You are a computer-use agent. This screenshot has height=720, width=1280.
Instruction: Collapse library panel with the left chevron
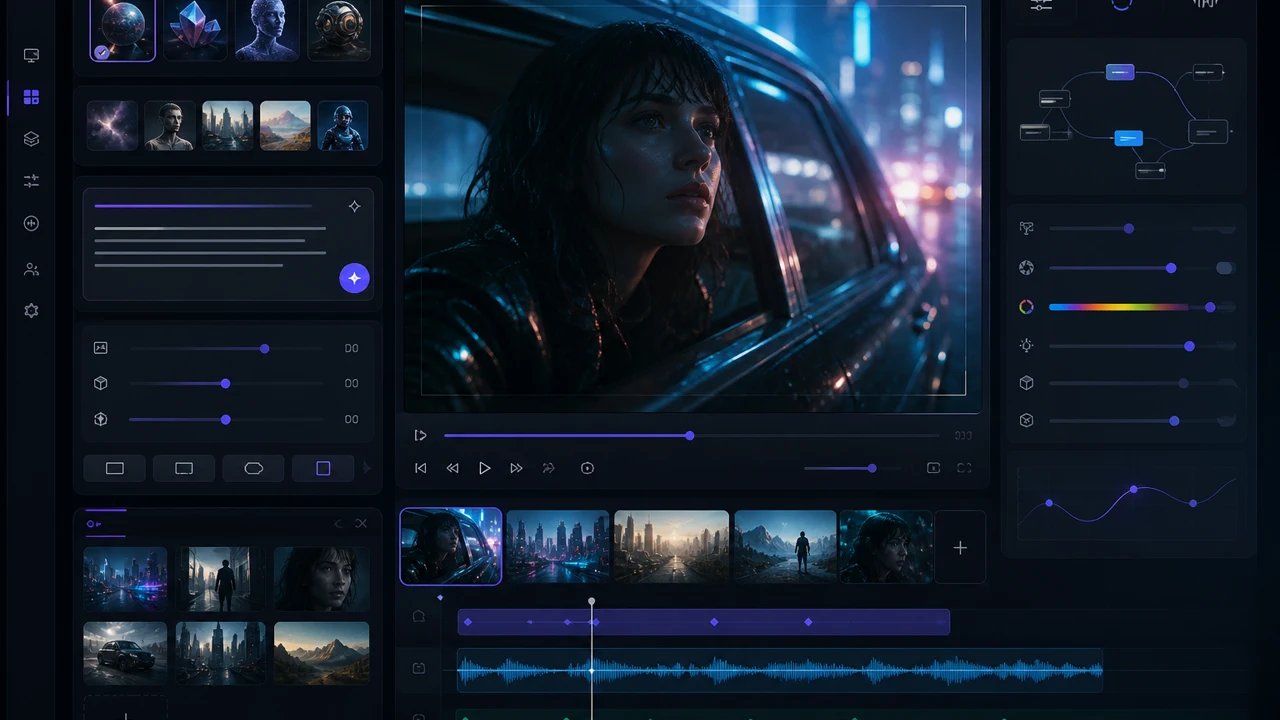[338, 523]
